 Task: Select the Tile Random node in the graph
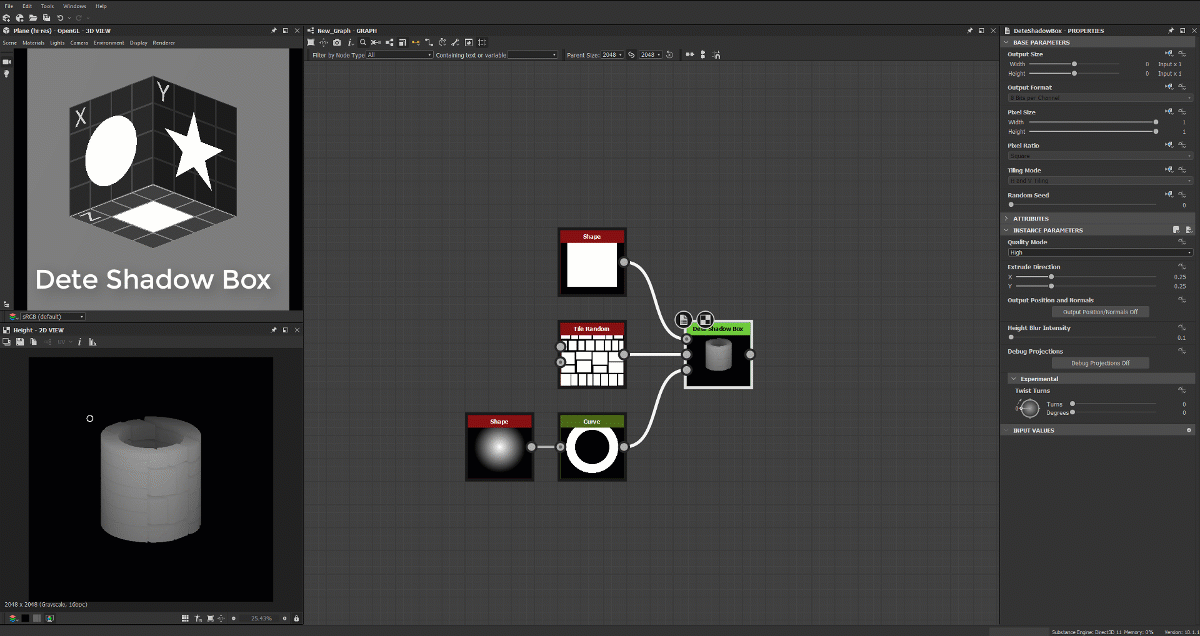591,355
